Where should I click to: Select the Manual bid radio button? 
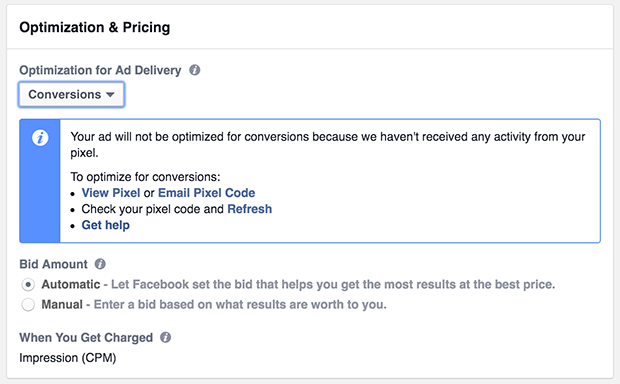(28, 305)
